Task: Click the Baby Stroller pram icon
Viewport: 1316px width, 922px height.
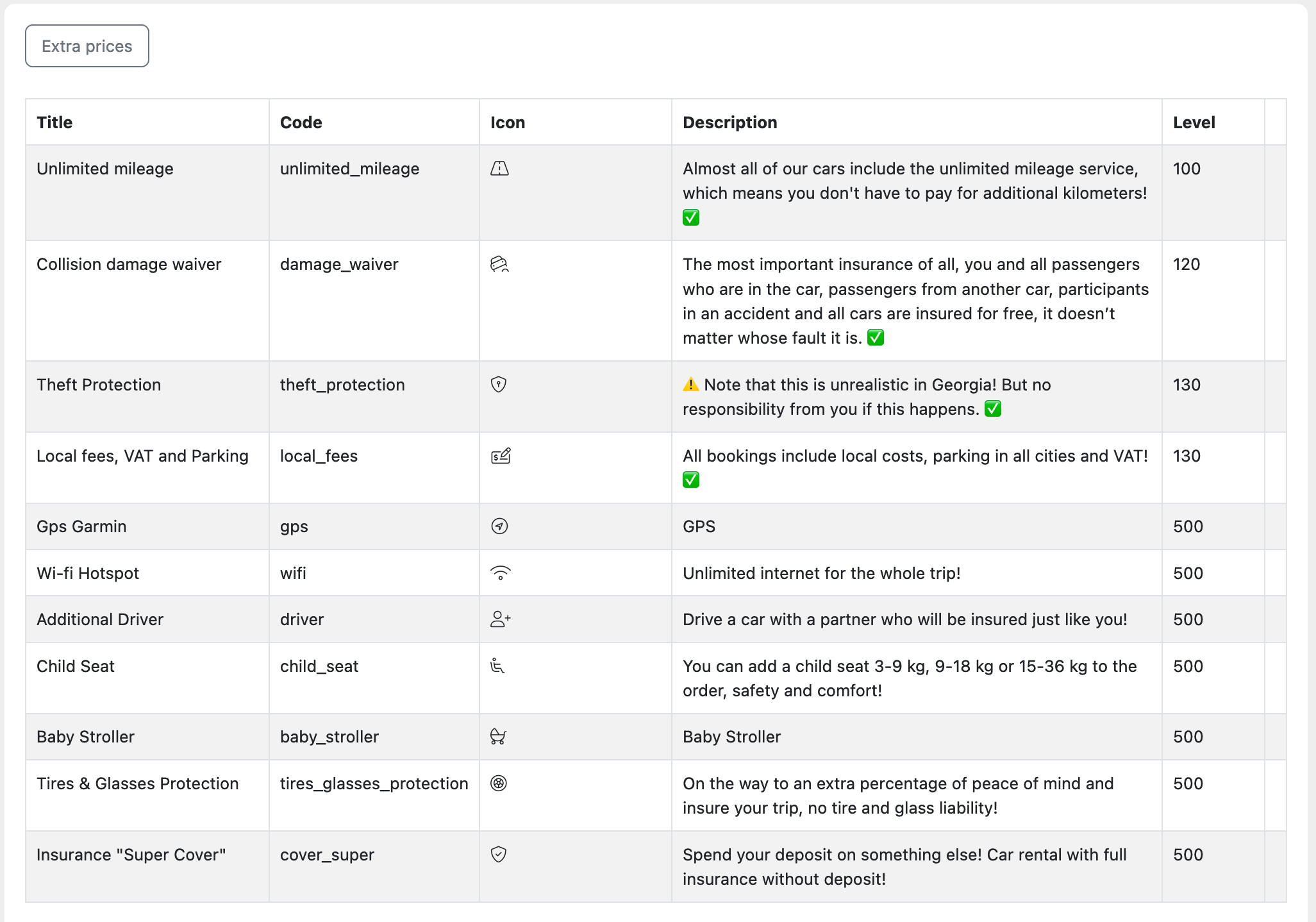Action: click(498, 737)
